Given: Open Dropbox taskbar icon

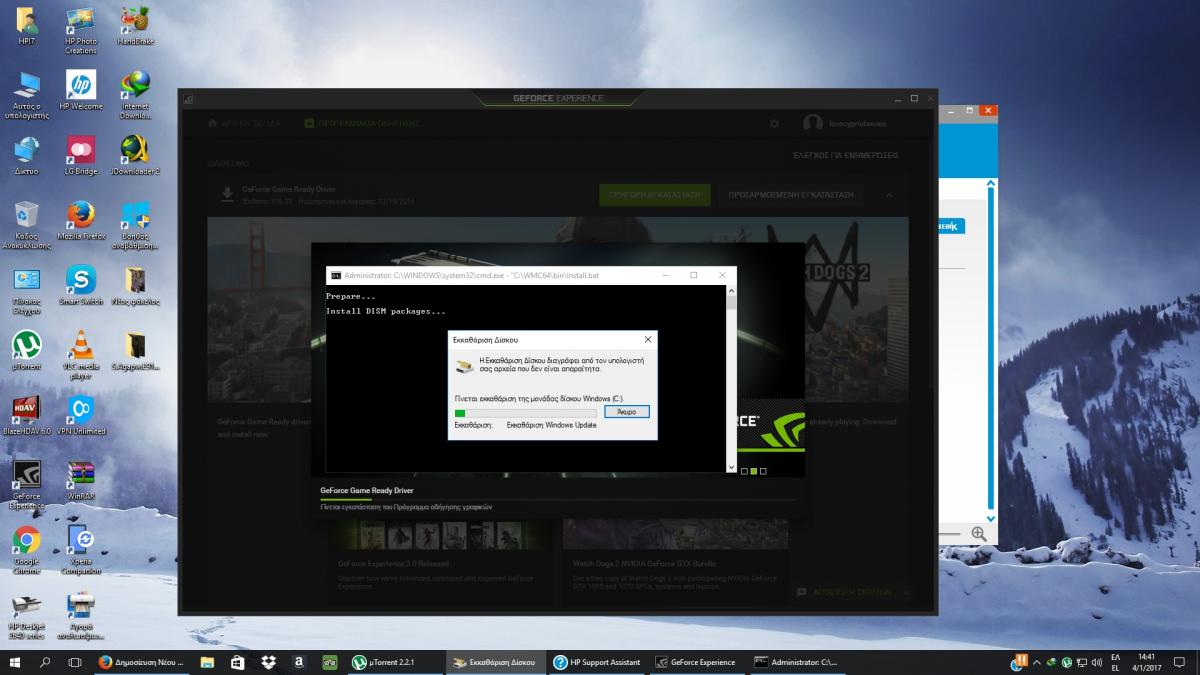Looking at the screenshot, I should coord(268,662).
